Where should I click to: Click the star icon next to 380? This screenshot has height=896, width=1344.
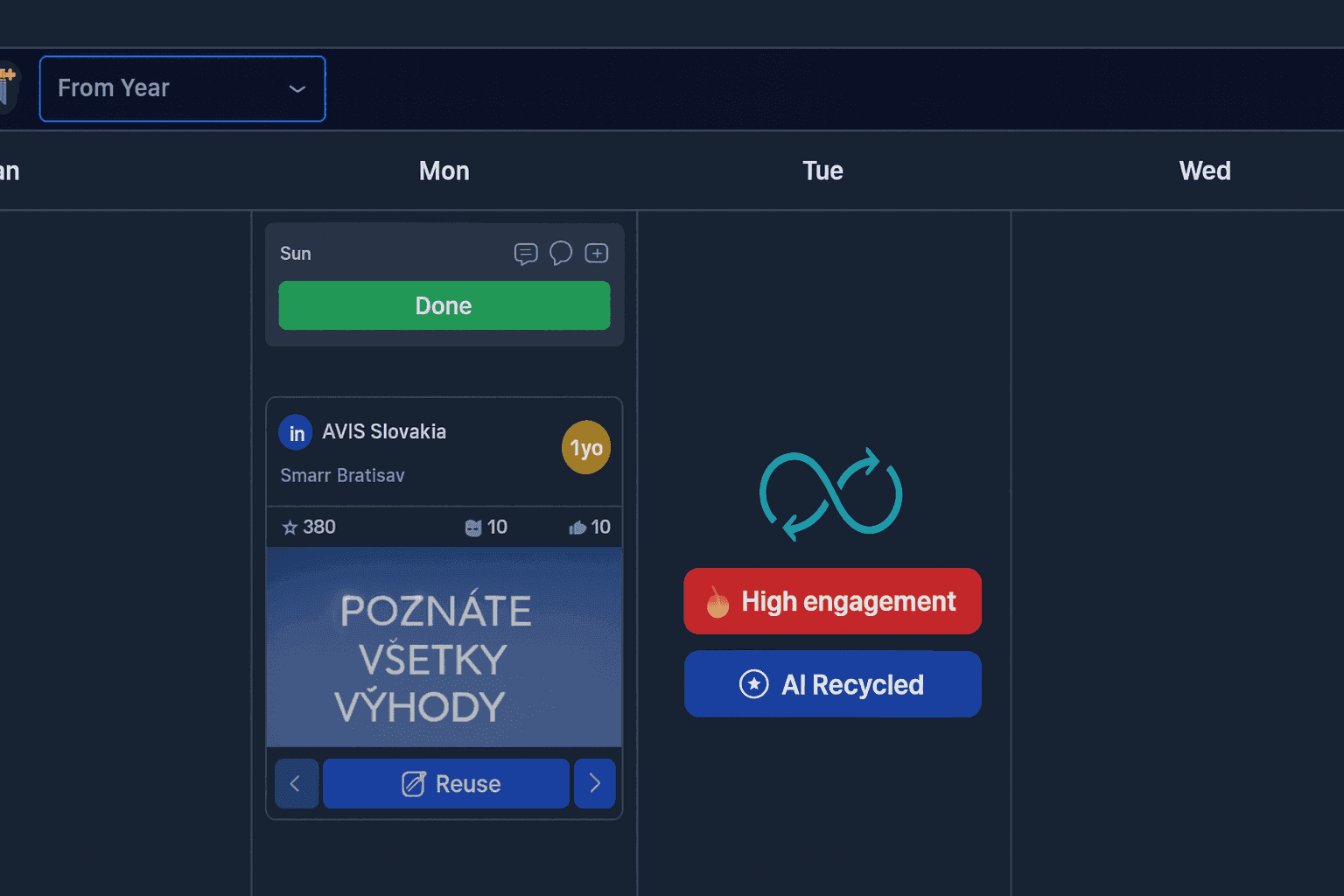[290, 528]
